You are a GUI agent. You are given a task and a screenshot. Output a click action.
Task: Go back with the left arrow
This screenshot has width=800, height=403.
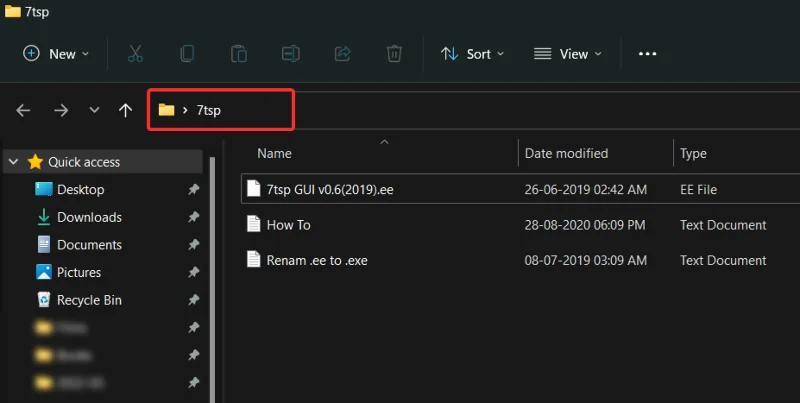[x=23, y=110]
